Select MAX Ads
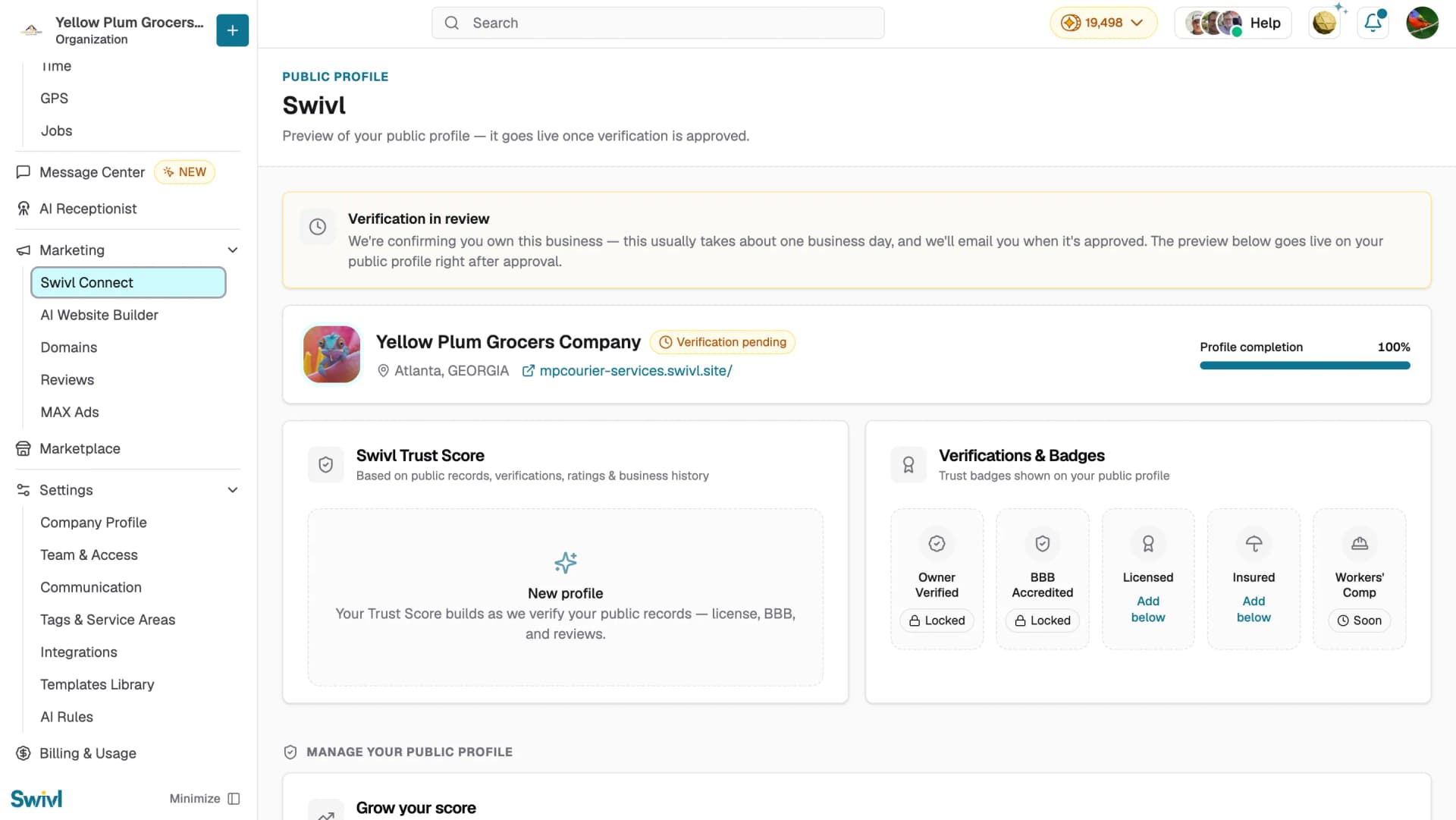1456x820 pixels. 70,412
